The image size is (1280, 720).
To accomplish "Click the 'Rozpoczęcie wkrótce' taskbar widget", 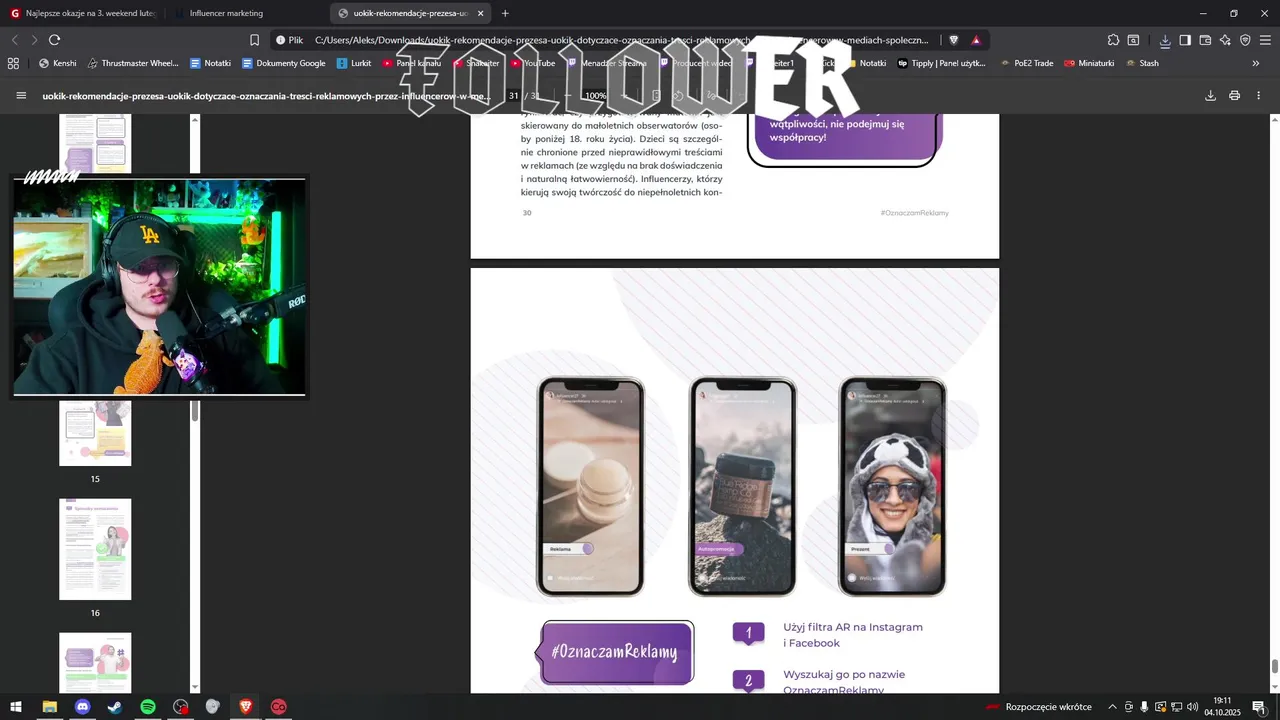I will click(x=1038, y=707).
